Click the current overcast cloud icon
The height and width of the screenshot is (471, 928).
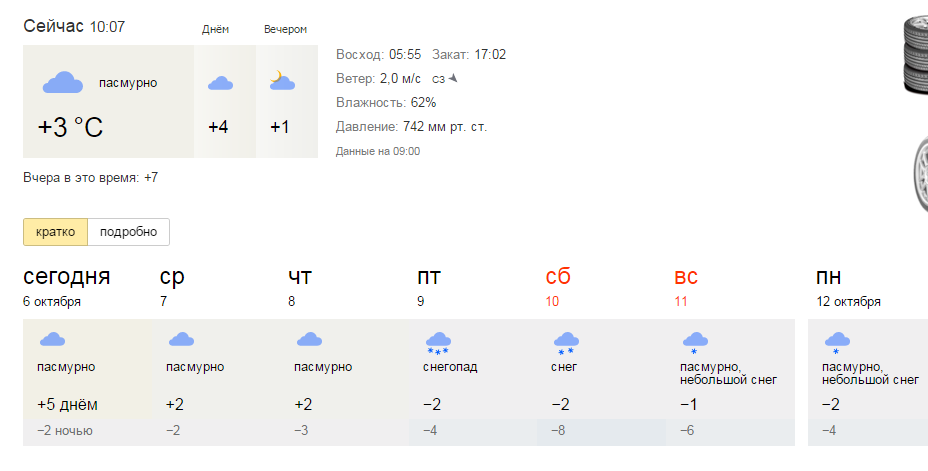pyautogui.click(x=62, y=83)
